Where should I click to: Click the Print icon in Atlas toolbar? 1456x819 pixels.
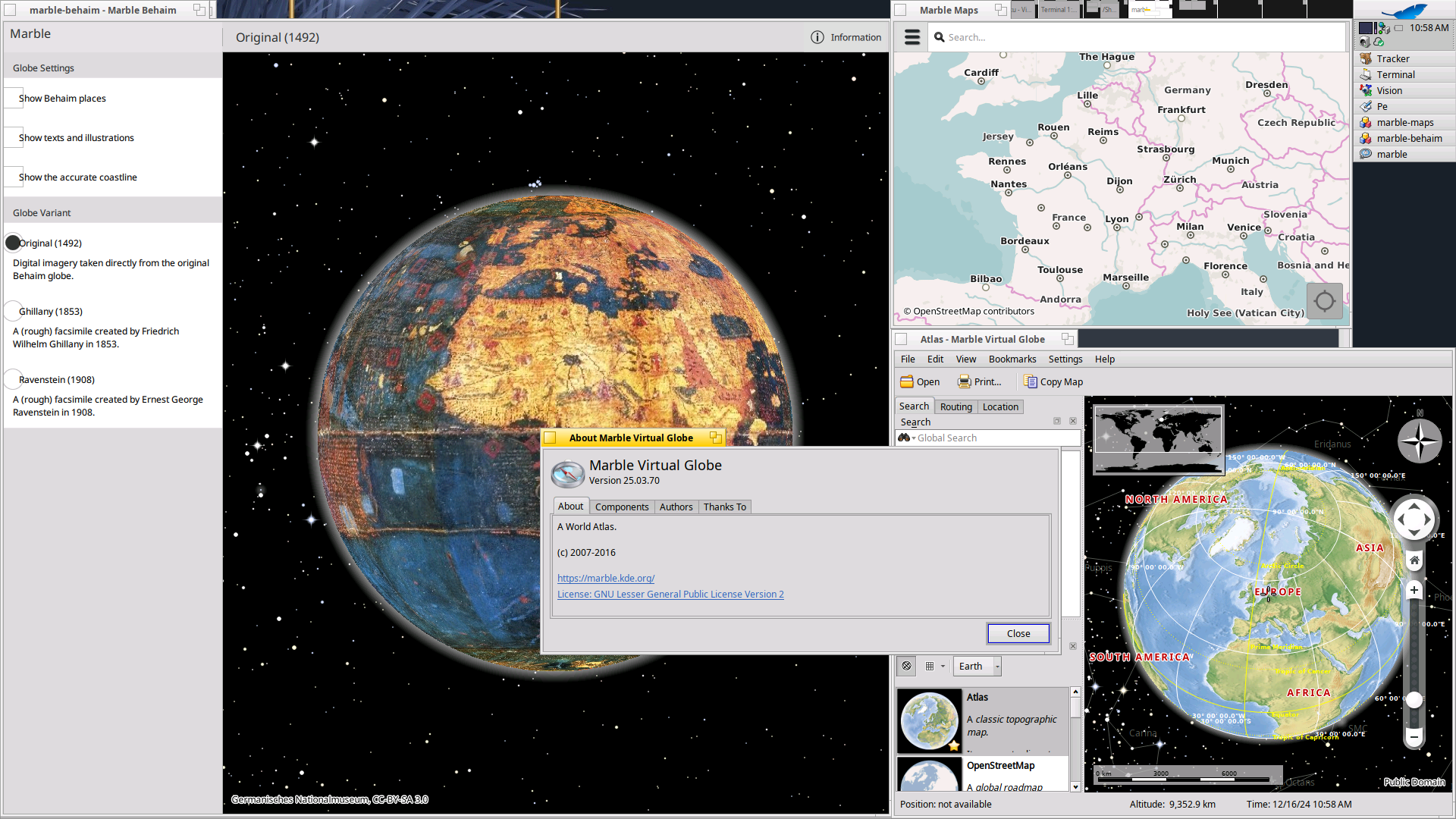point(964,381)
